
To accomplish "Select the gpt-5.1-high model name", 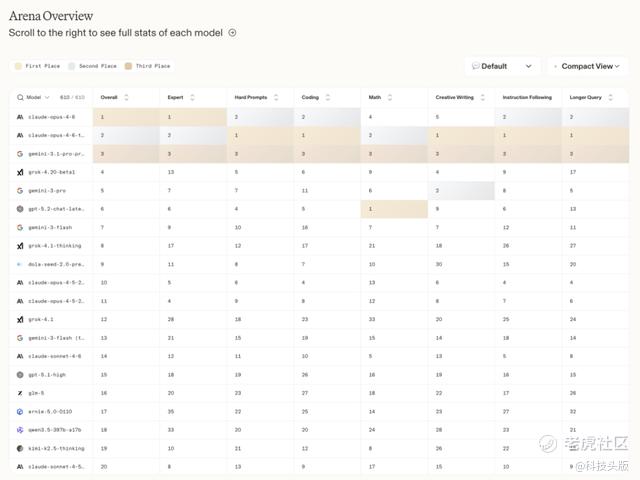I will (52, 374).
